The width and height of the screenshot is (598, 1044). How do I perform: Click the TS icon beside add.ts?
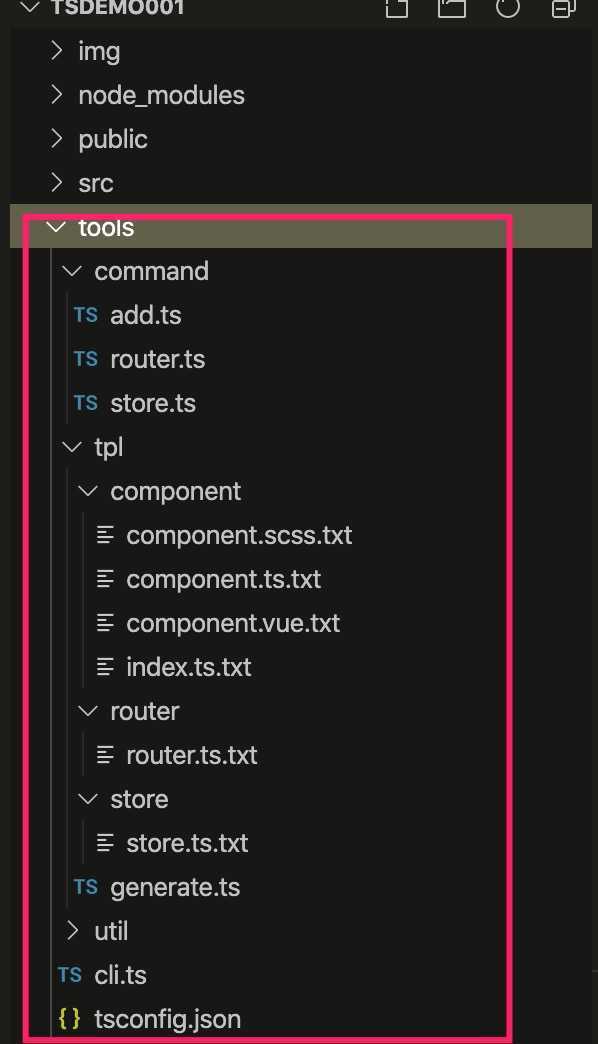(x=86, y=315)
